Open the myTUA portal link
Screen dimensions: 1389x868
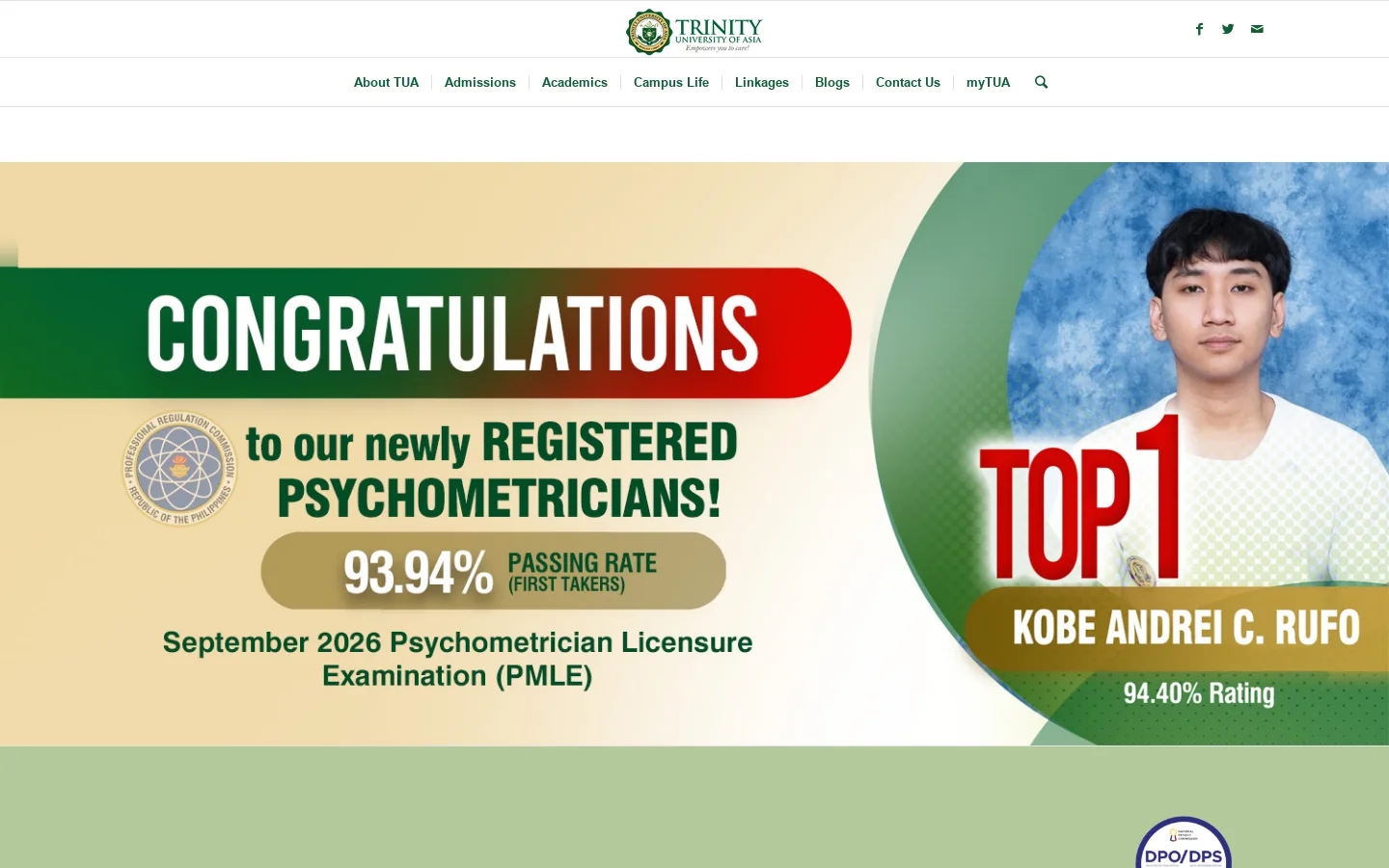click(x=989, y=82)
